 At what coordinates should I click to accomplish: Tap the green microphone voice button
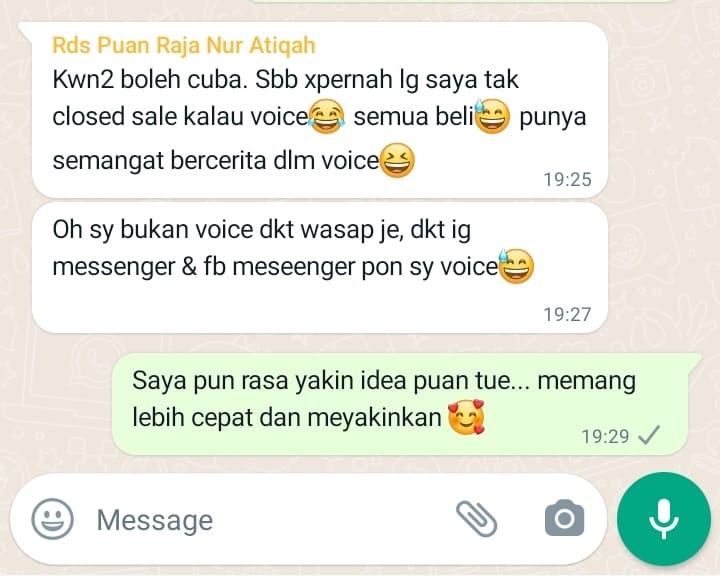(664, 519)
